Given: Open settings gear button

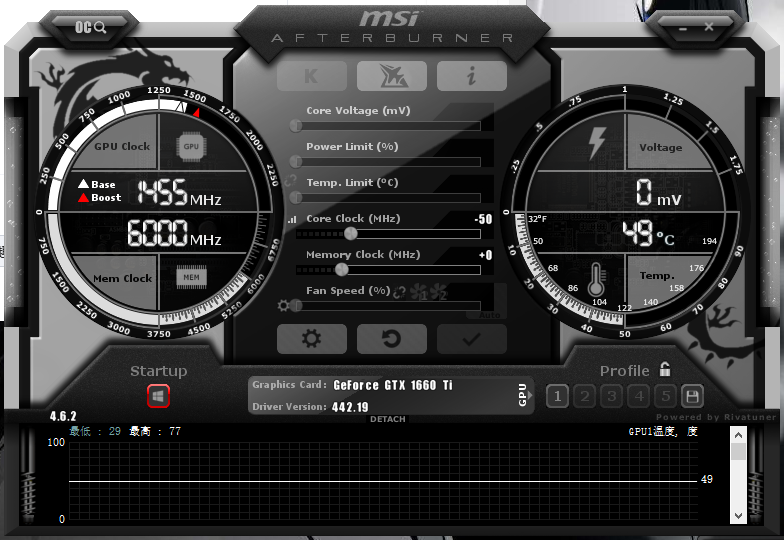Looking at the screenshot, I should point(312,338).
